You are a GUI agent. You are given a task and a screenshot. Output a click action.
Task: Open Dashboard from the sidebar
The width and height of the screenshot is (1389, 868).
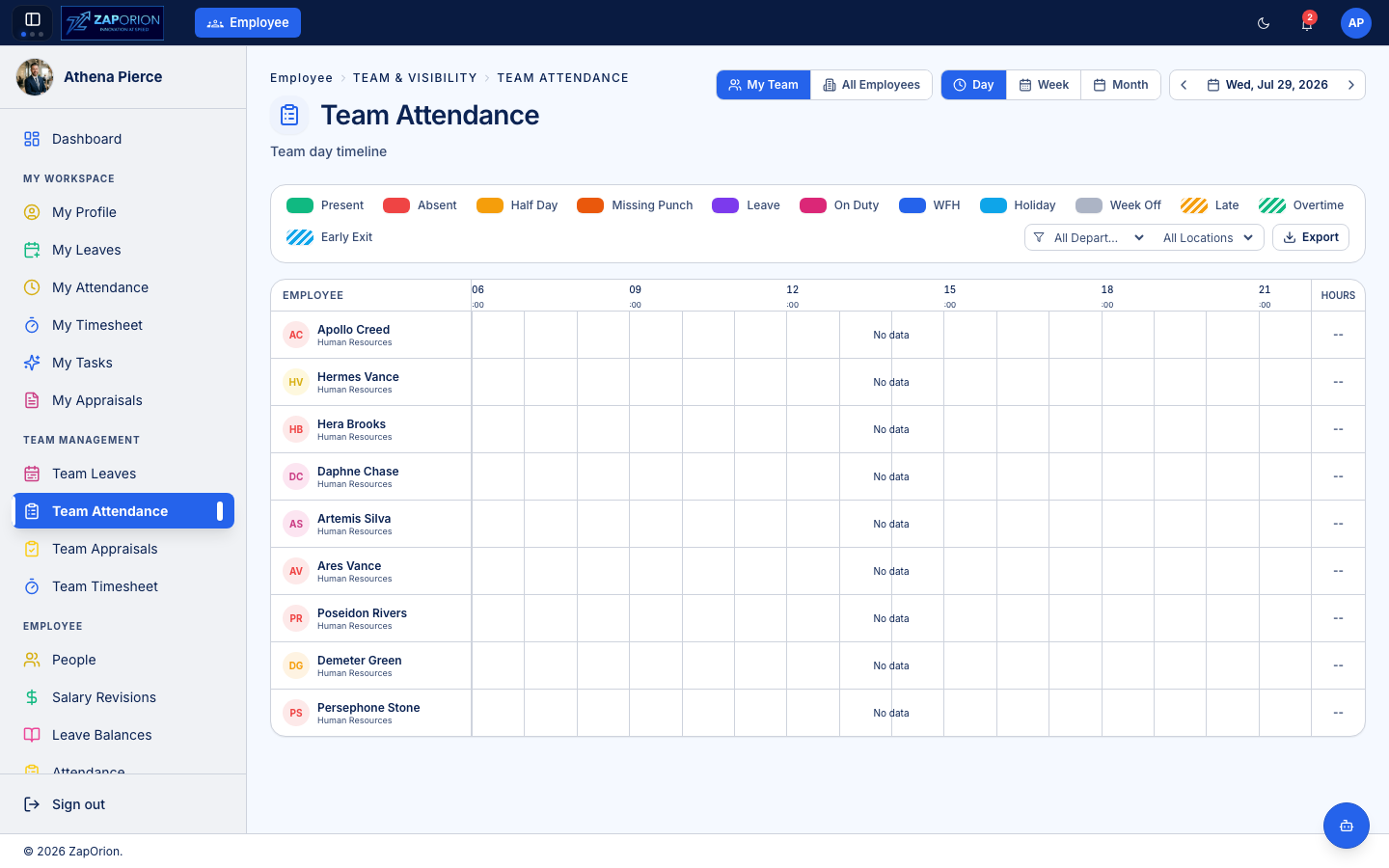123,139
